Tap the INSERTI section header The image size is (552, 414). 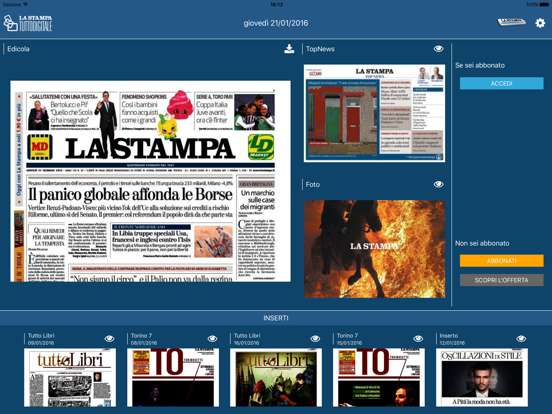pos(276,318)
